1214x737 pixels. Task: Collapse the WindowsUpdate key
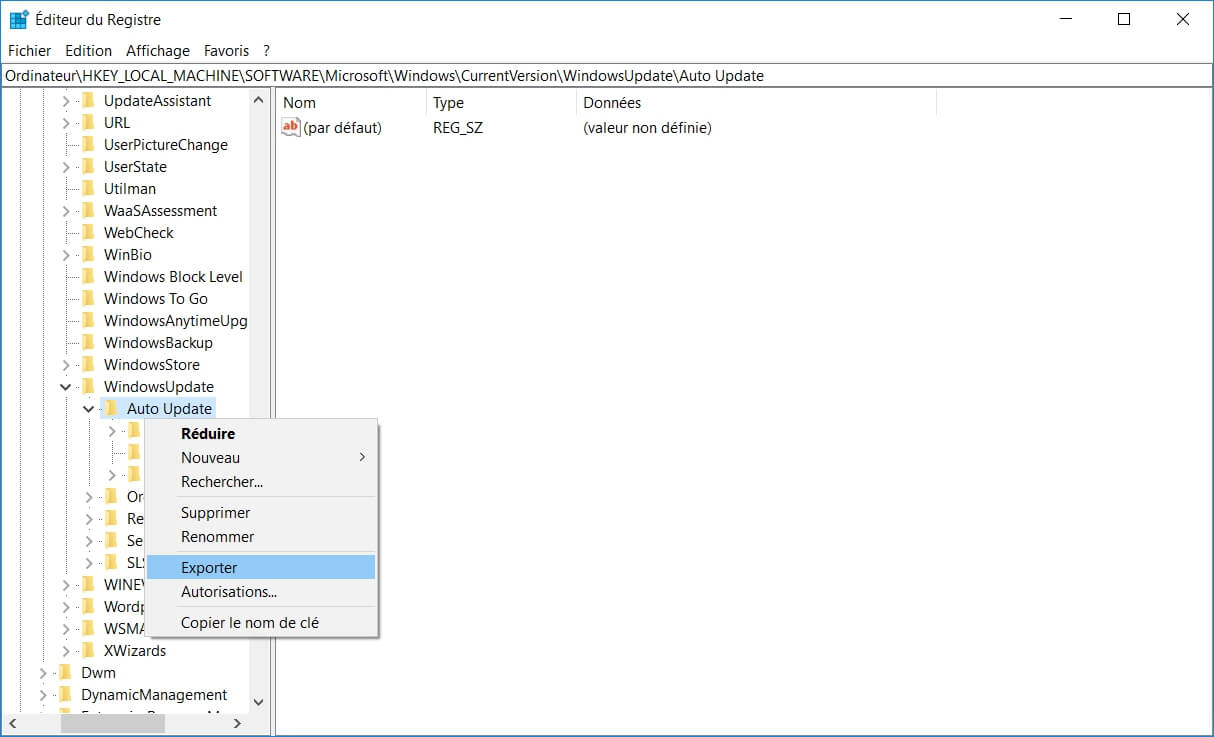[x=66, y=386]
